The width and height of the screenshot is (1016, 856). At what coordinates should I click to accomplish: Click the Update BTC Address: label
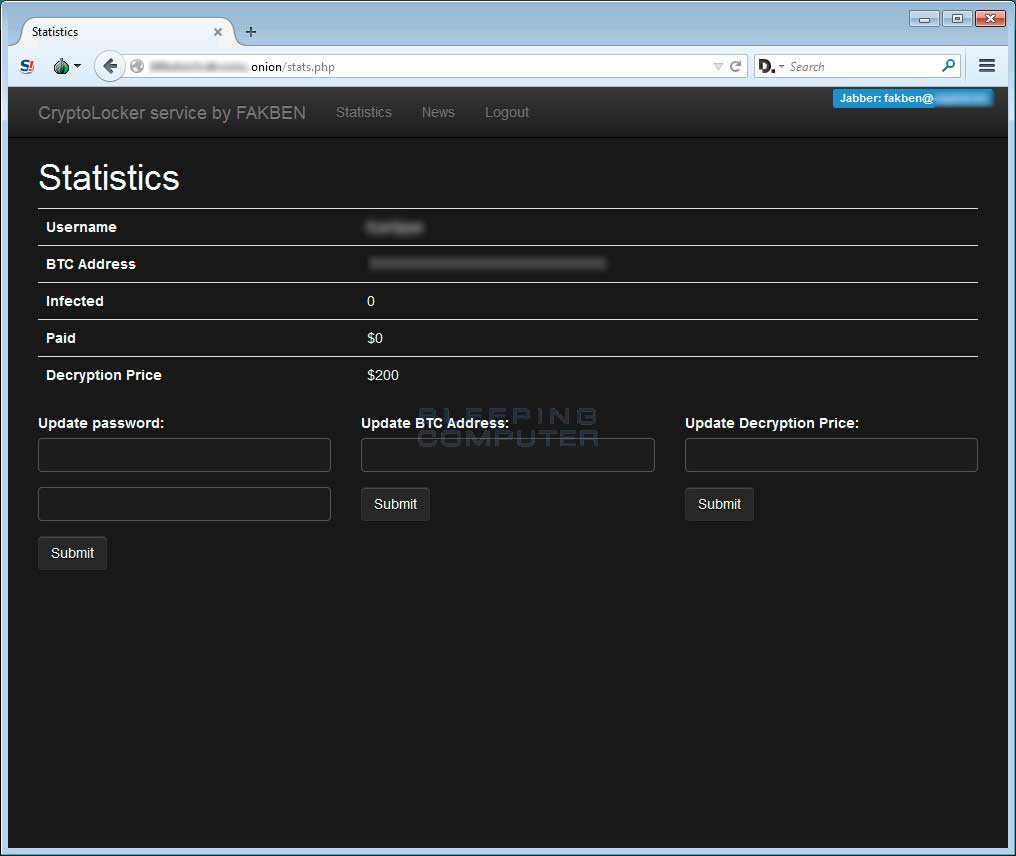click(435, 423)
